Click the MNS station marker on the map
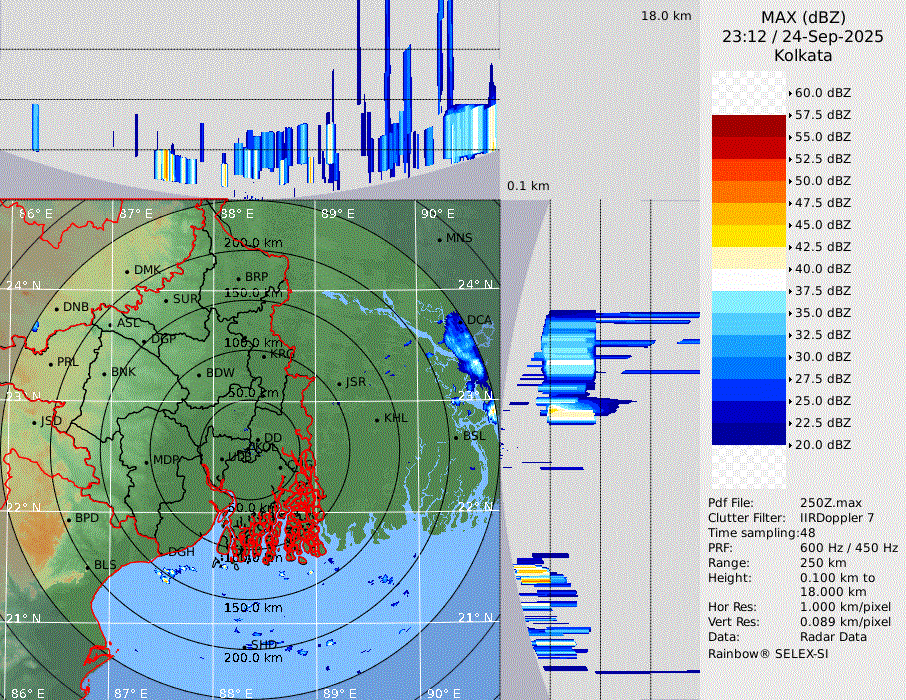 (439, 239)
